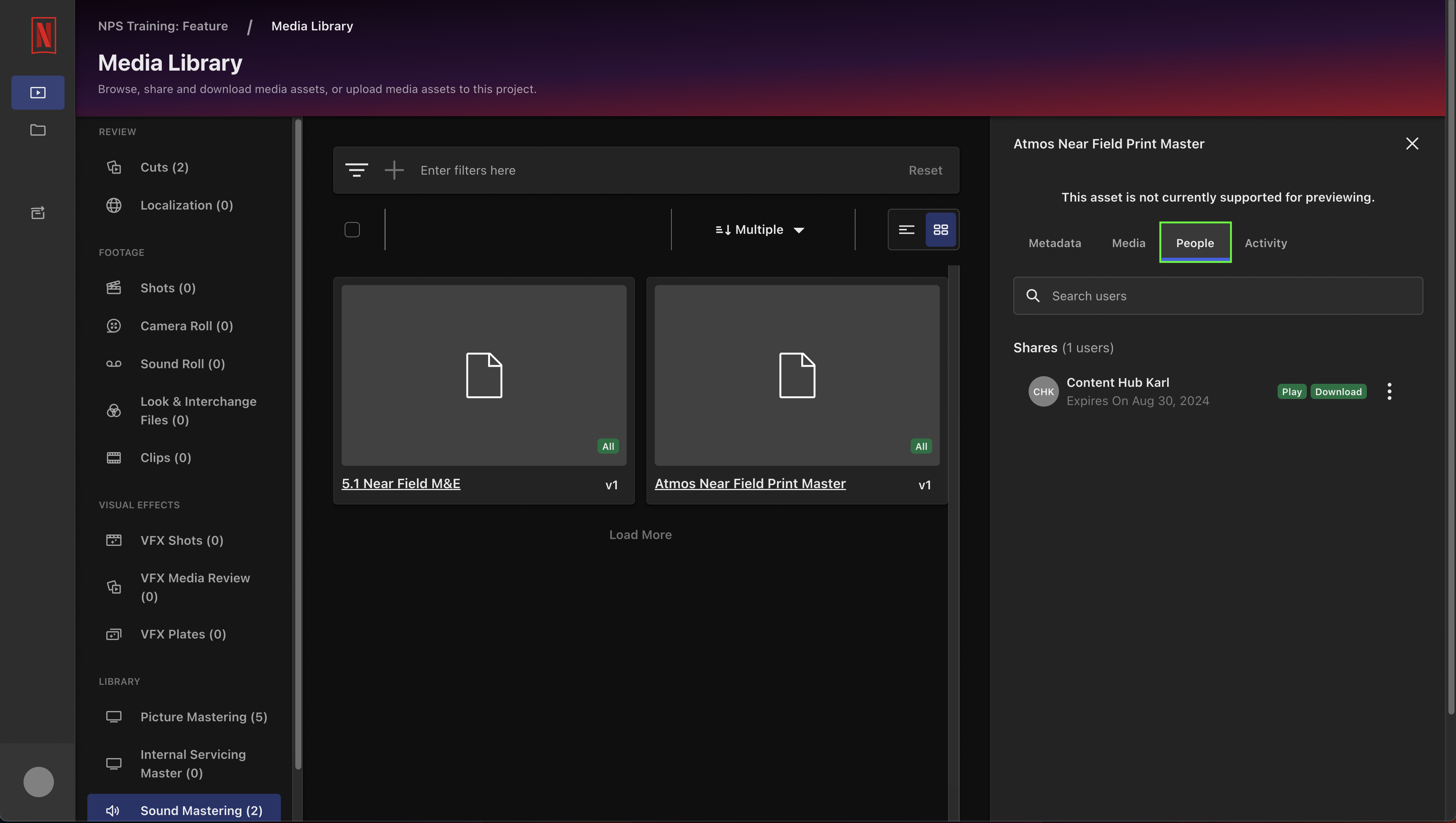This screenshot has width=1456, height=823.
Task: Click the Localization globe icon
Action: pos(113,205)
